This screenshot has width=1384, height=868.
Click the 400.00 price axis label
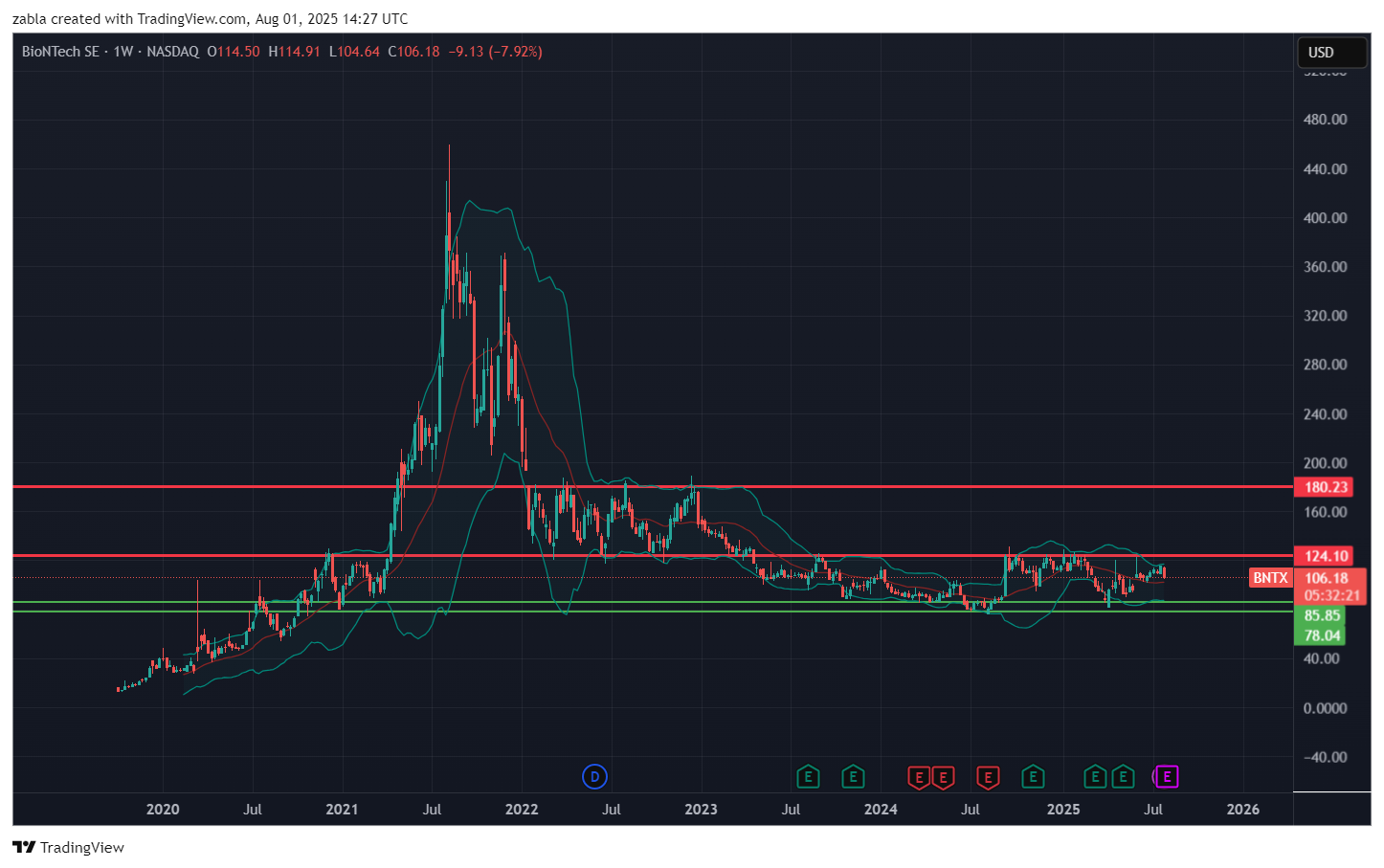click(1326, 218)
